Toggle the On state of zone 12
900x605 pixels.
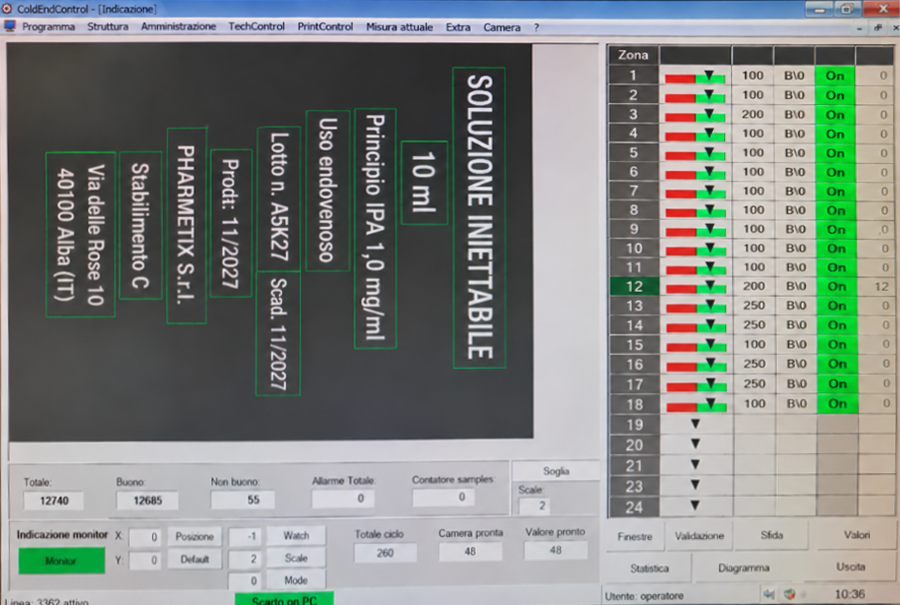click(836, 286)
